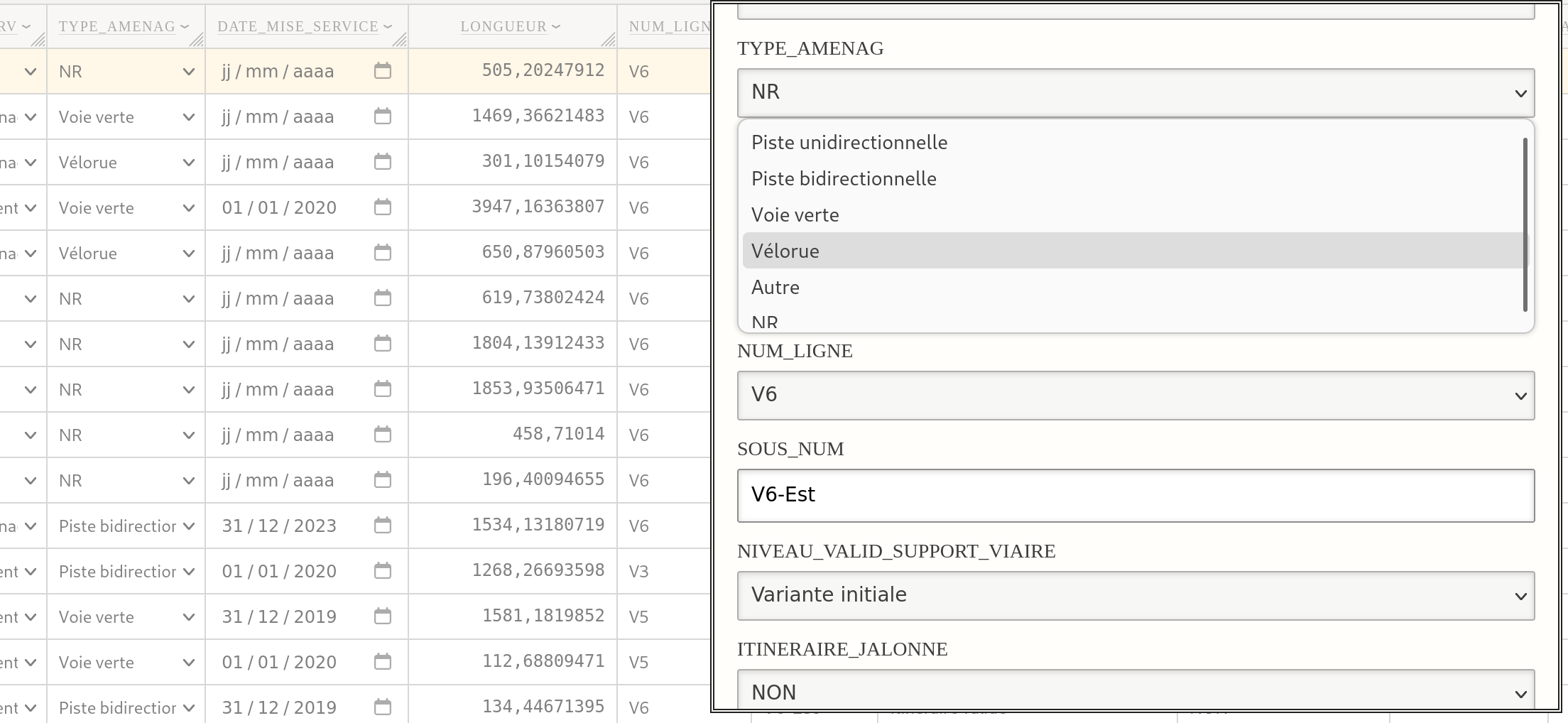Expand the NUM_LIGNE dropdown showing V6
Viewport: 1568px width, 723px height.
(1135, 395)
